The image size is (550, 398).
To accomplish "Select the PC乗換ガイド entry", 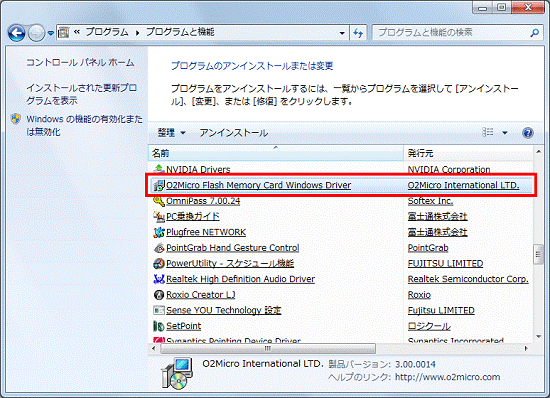I will click(x=193, y=216).
